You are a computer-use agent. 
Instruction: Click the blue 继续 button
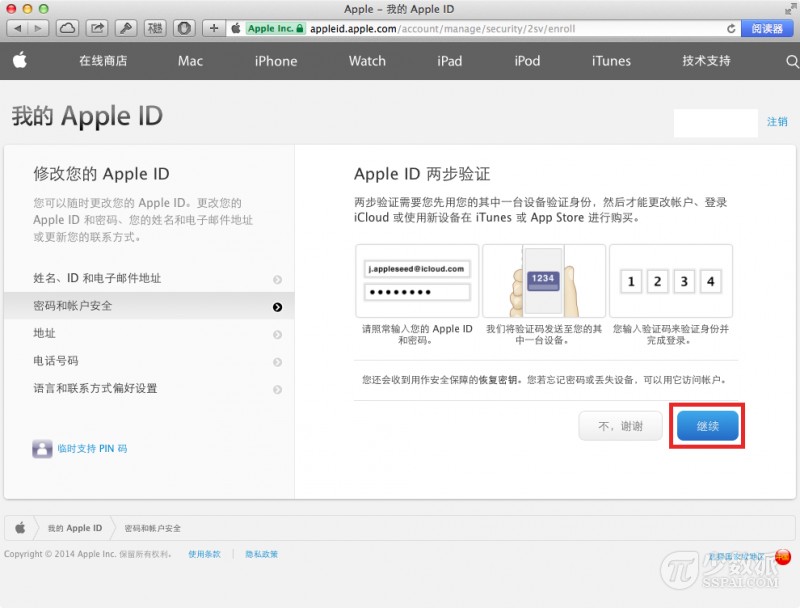(708, 426)
